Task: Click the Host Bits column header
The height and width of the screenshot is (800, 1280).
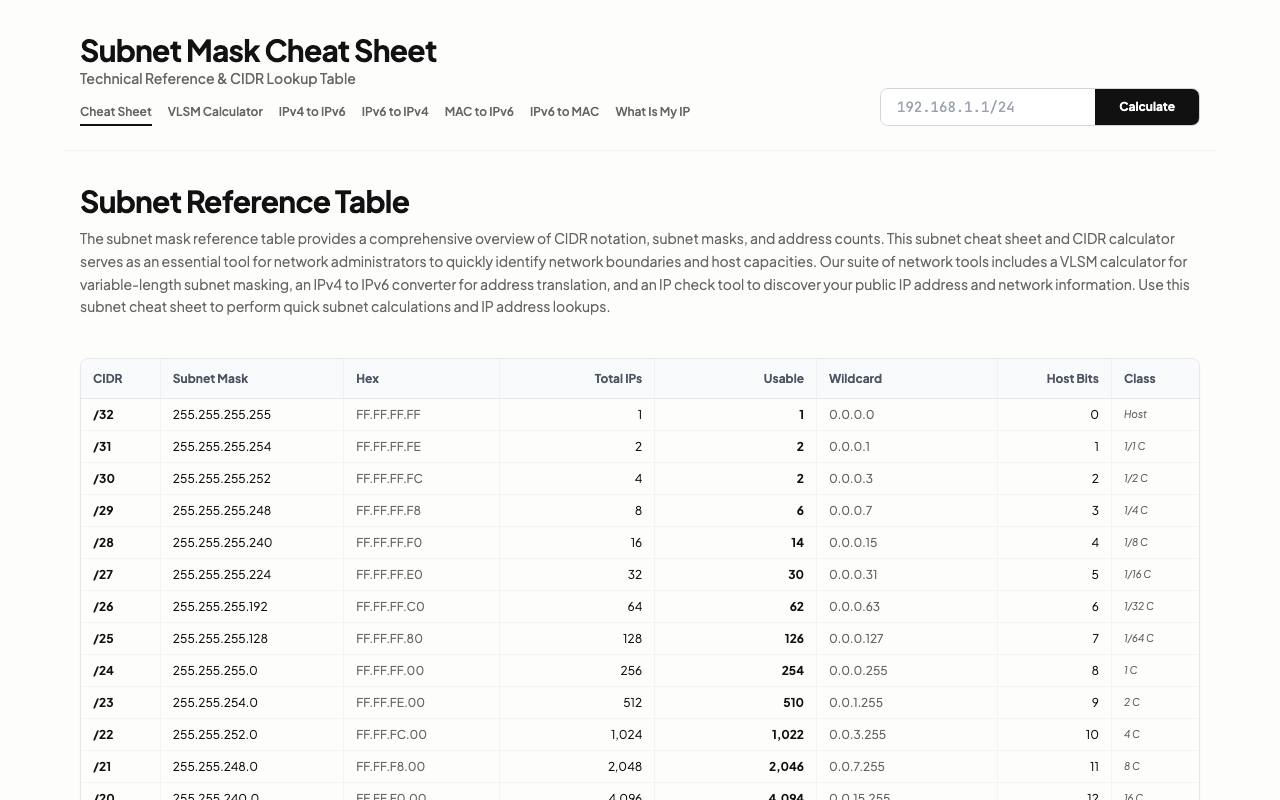Action: click(x=1054, y=379)
